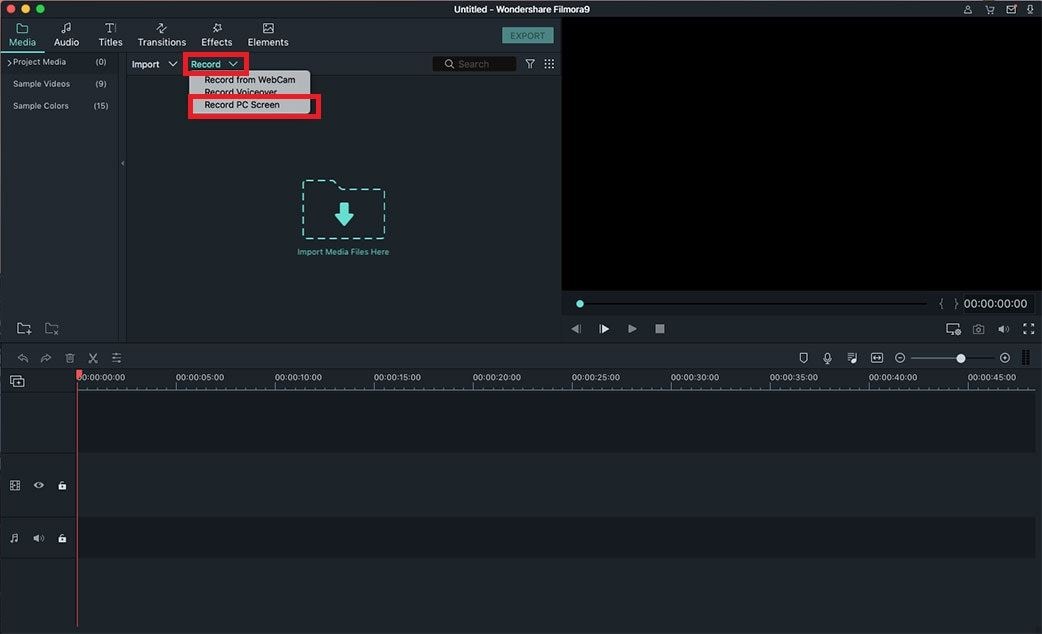Open the shopping cart icon
1042x634 pixels.
pos(990,9)
